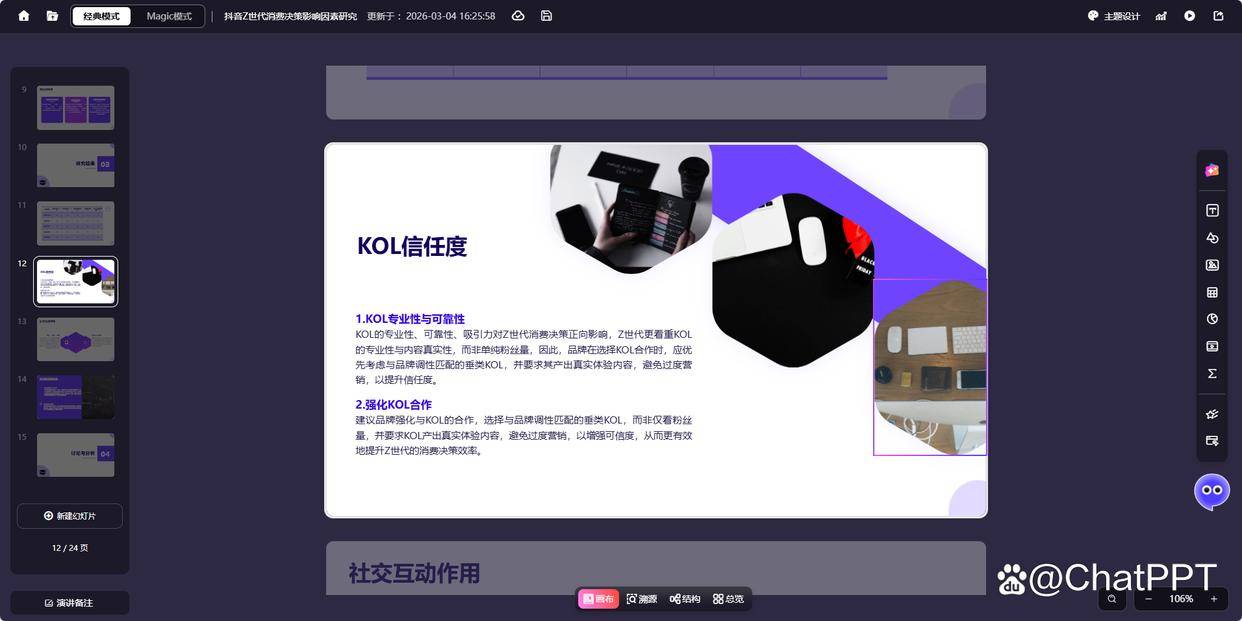
Task: Start slideshow with the play icon
Action: coord(1189,16)
